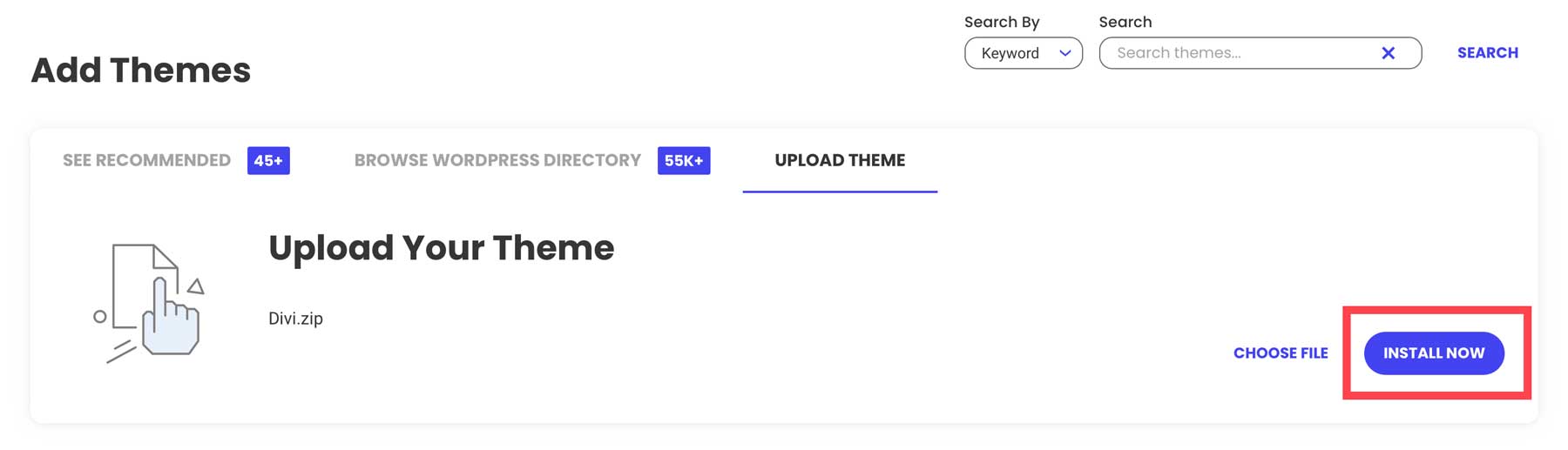Click the Upload Your Theme heading
Viewport: 1568px width, 450px height.
[441, 248]
